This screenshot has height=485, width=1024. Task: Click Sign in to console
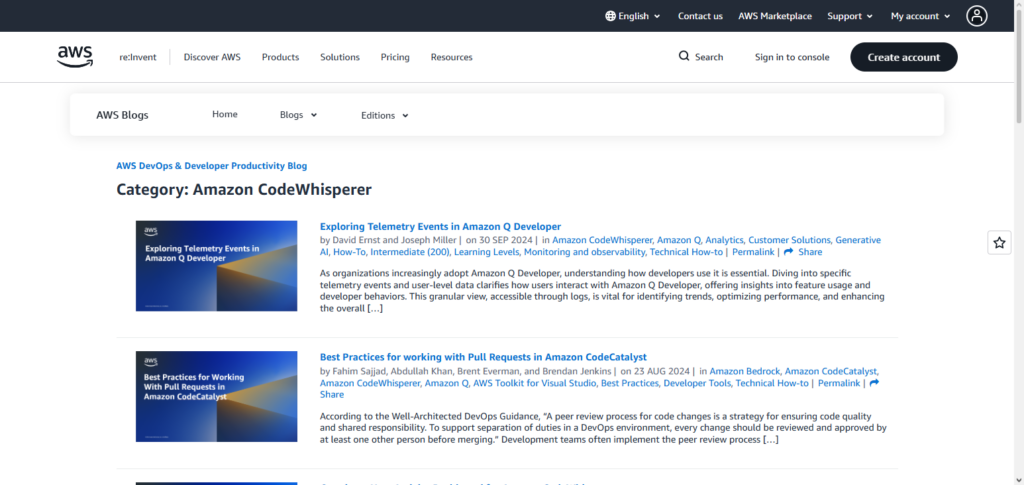tap(792, 57)
